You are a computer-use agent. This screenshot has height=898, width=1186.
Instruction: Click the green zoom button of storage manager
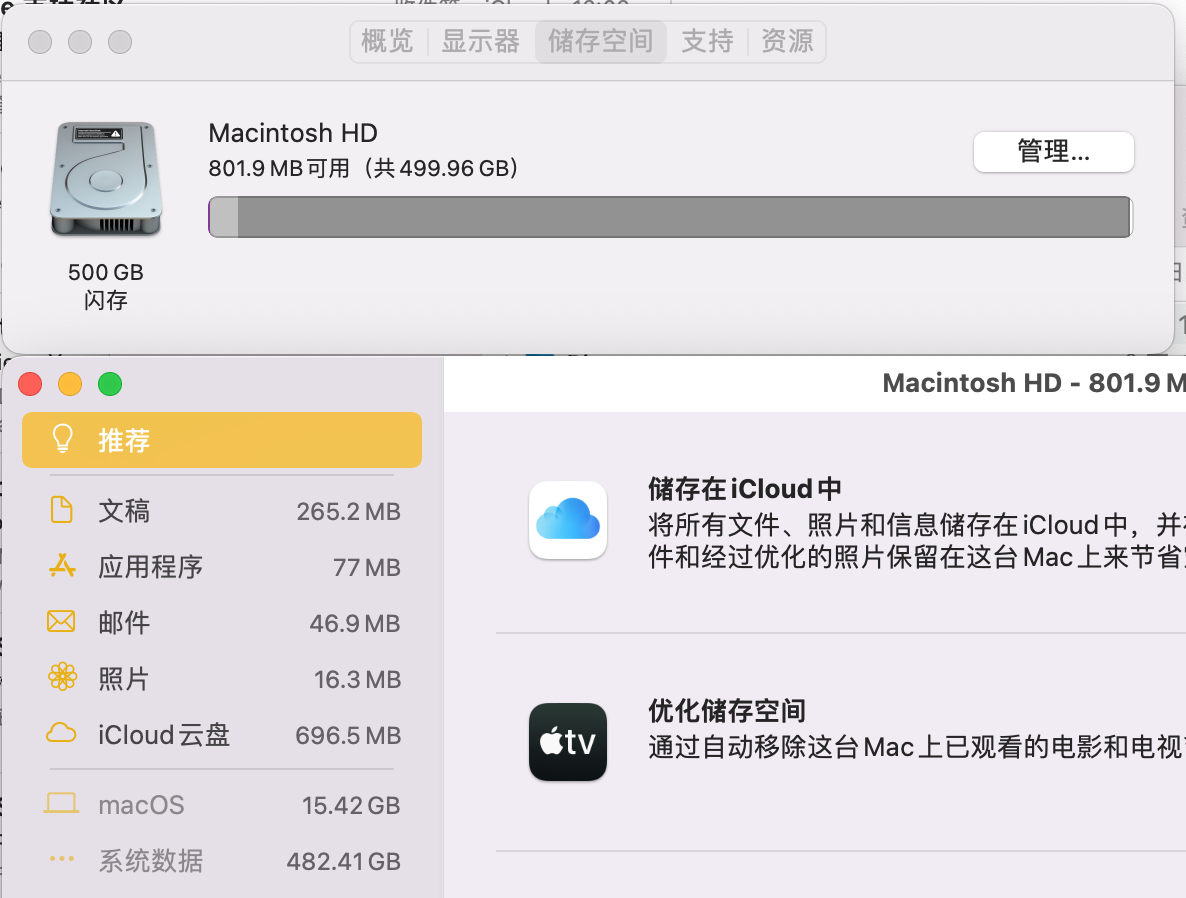pos(110,384)
